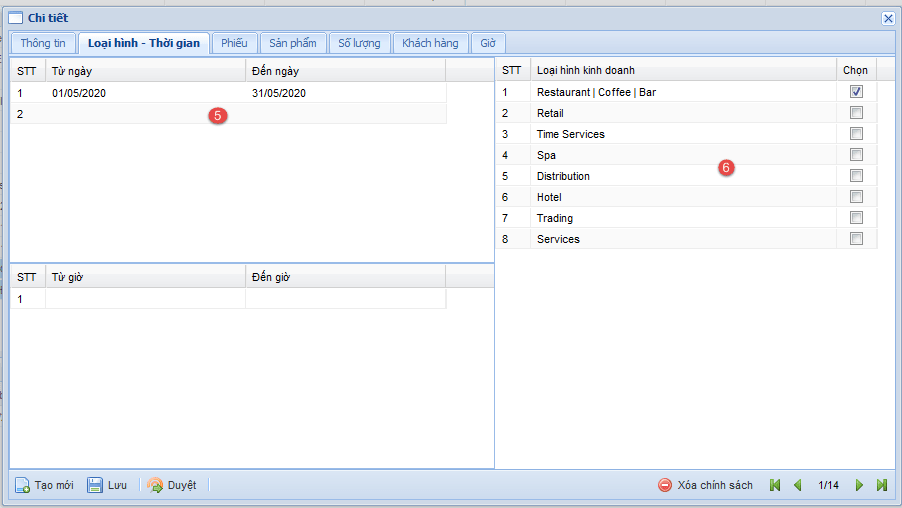Screen dimensions: 902x508
Task: Click the red Xóa chính sách delete icon
Action: click(x=664, y=485)
